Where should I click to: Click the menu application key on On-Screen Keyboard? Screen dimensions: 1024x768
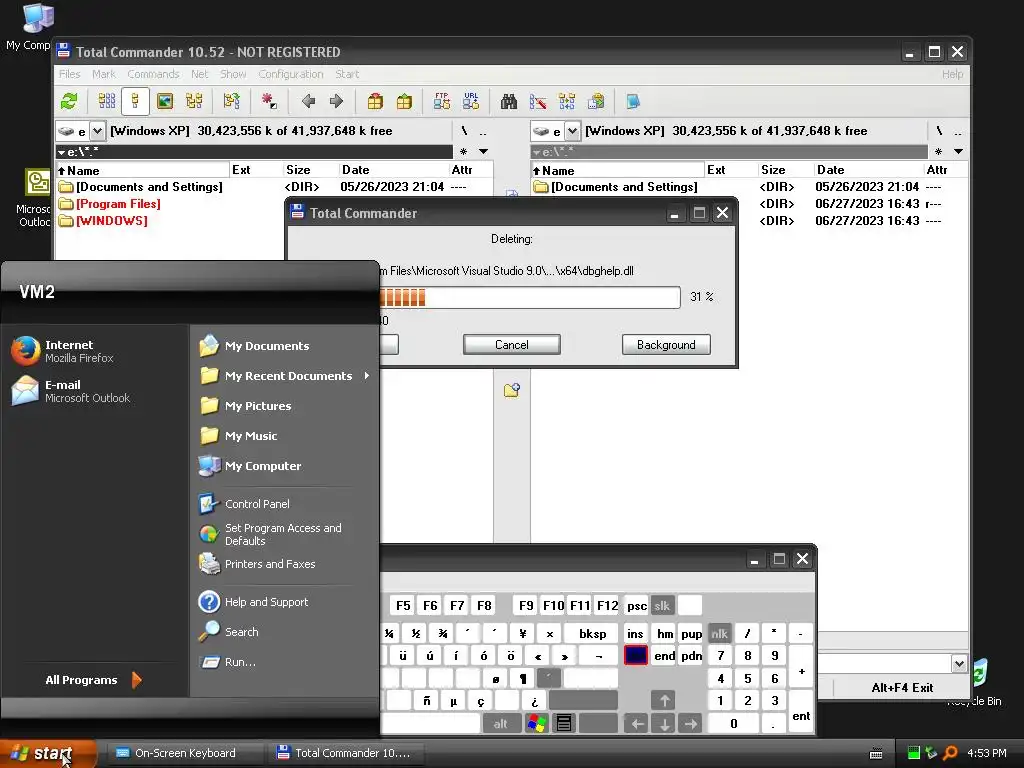point(564,723)
